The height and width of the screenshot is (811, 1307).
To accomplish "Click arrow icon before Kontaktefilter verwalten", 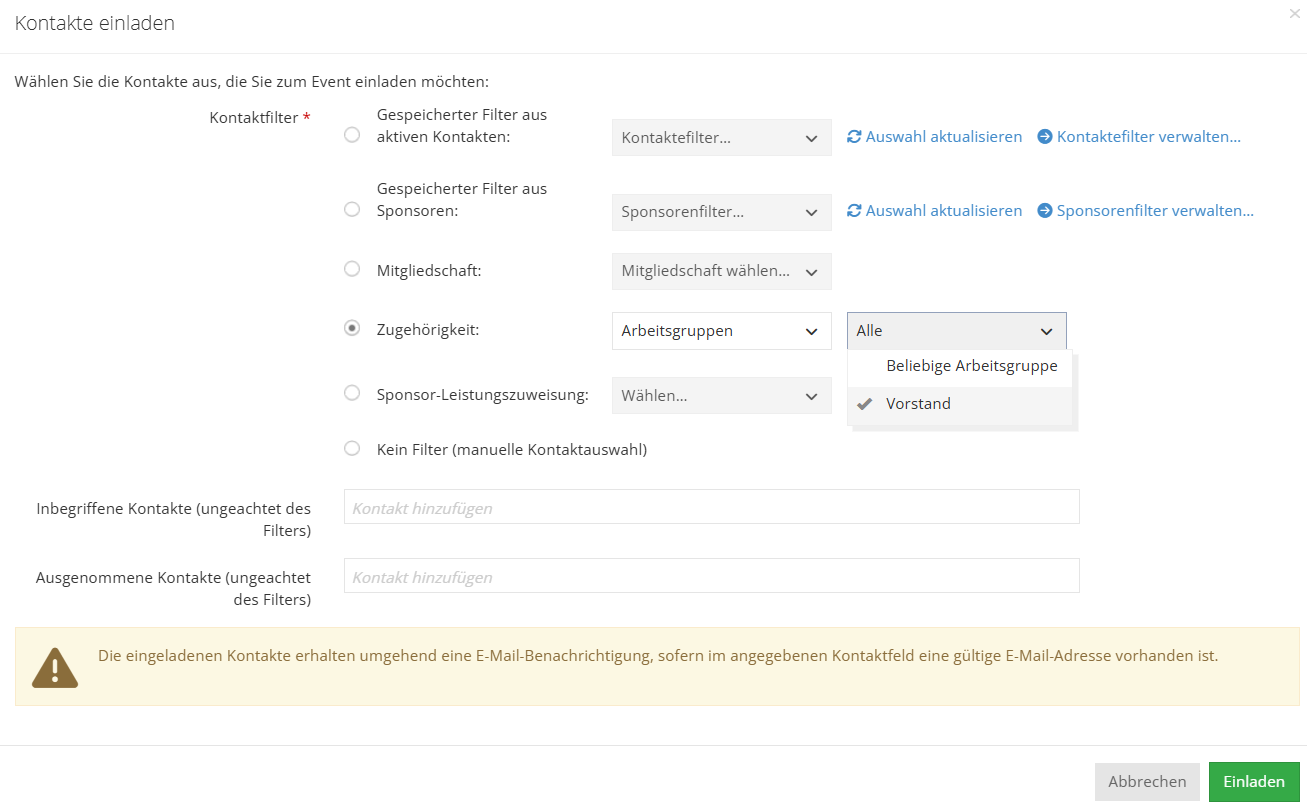I will pos(1045,137).
